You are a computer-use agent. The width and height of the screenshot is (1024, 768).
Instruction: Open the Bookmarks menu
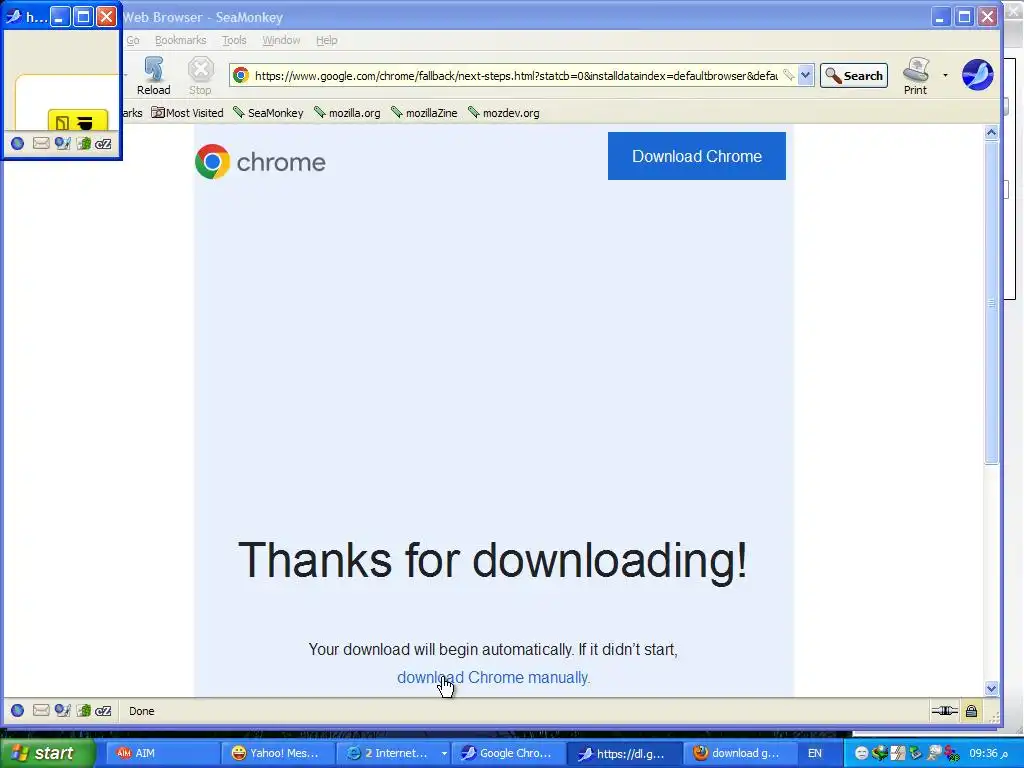point(180,40)
